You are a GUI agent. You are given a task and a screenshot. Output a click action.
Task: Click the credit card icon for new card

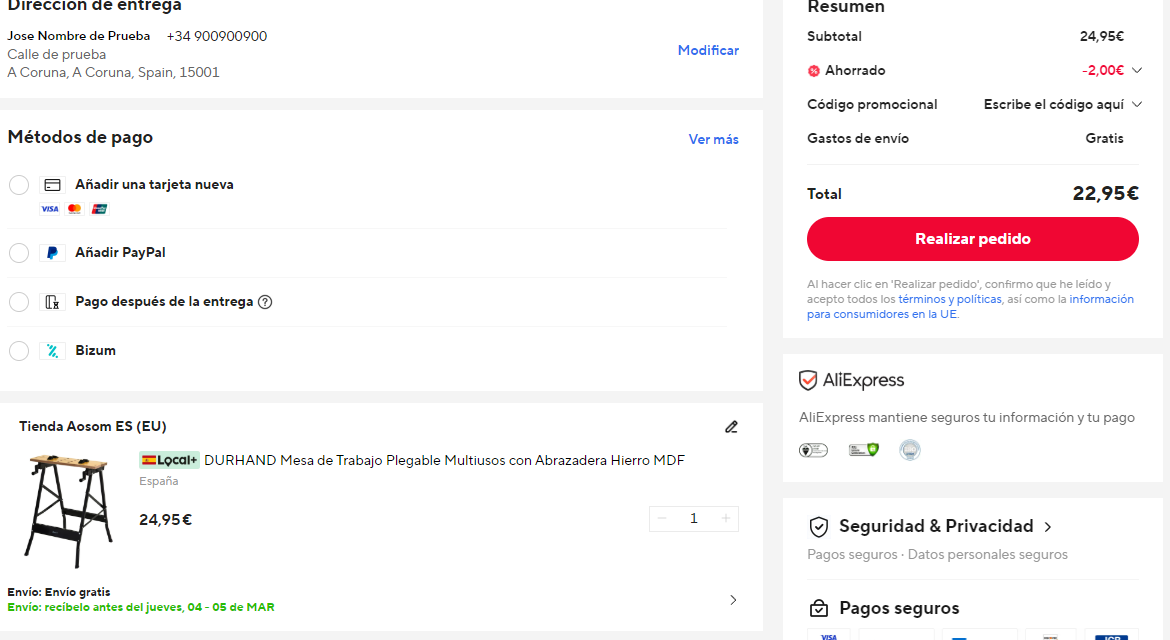tap(52, 185)
